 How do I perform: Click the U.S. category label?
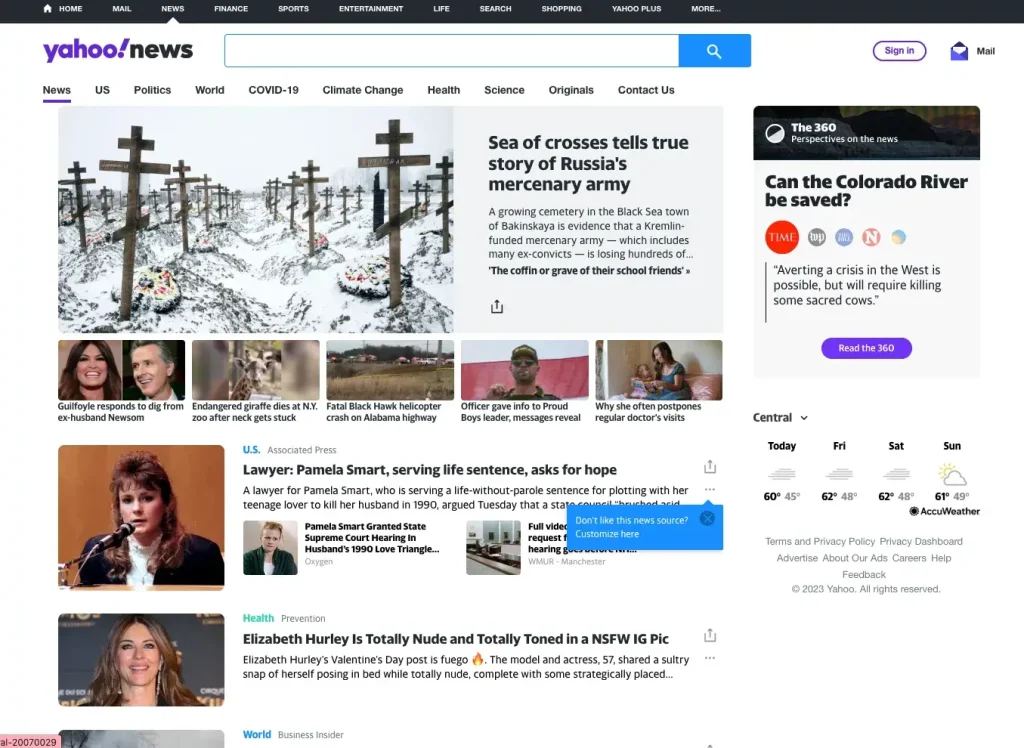point(251,449)
